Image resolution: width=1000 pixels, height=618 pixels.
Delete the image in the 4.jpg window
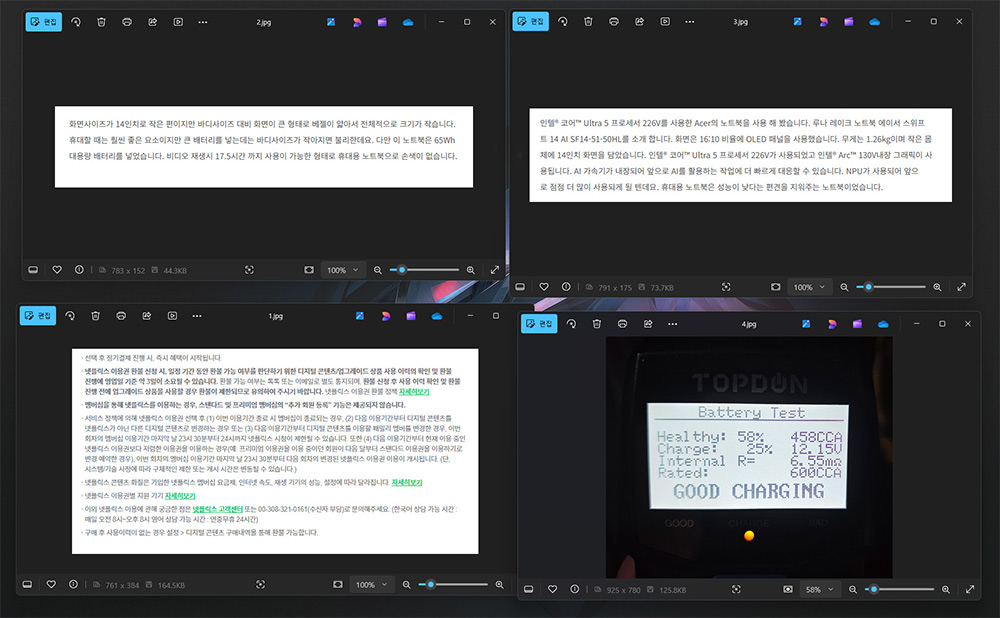[x=597, y=324]
